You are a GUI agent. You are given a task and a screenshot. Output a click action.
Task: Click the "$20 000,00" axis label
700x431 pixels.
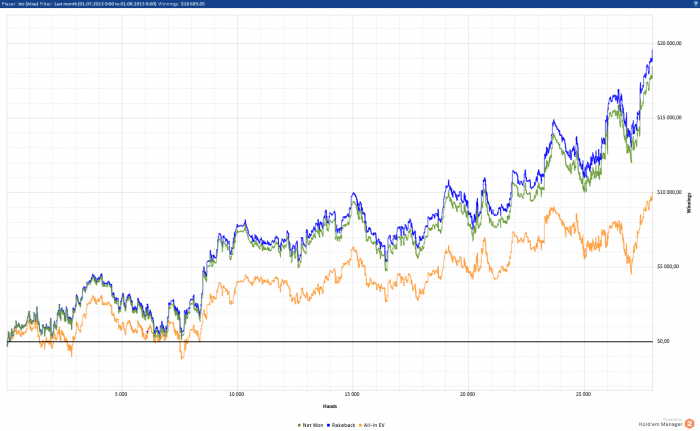click(669, 43)
